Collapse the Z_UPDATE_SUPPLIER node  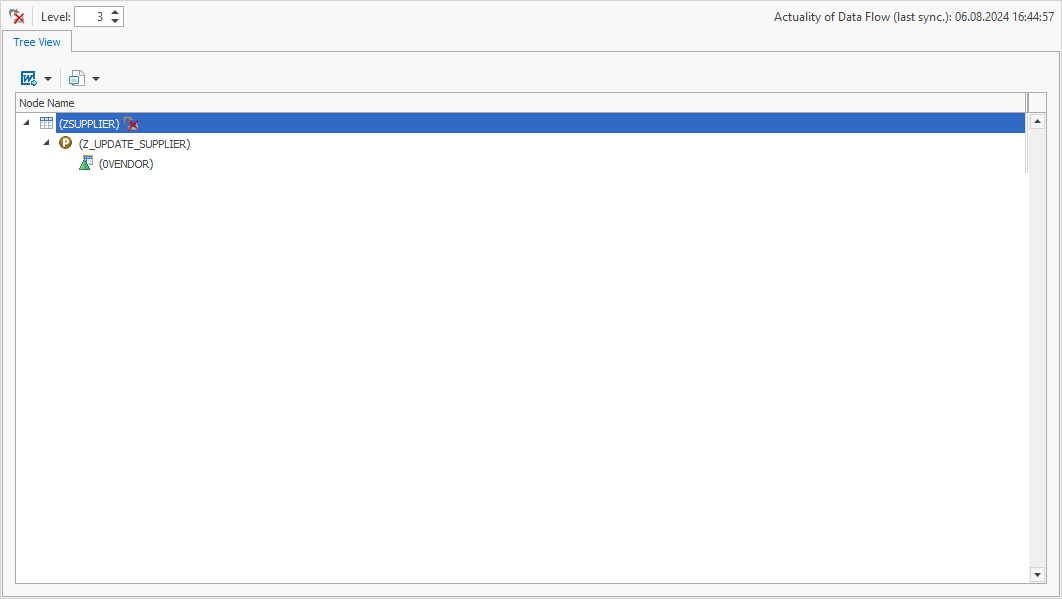(x=46, y=143)
